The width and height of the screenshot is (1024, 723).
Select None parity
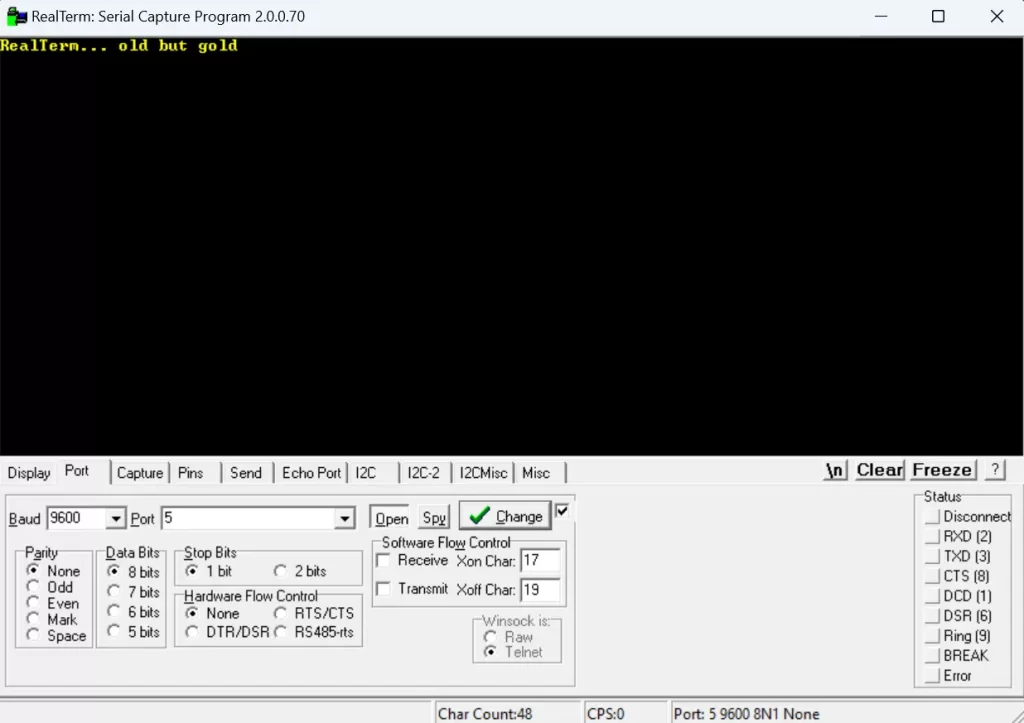pyautogui.click(x=54, y=571)
